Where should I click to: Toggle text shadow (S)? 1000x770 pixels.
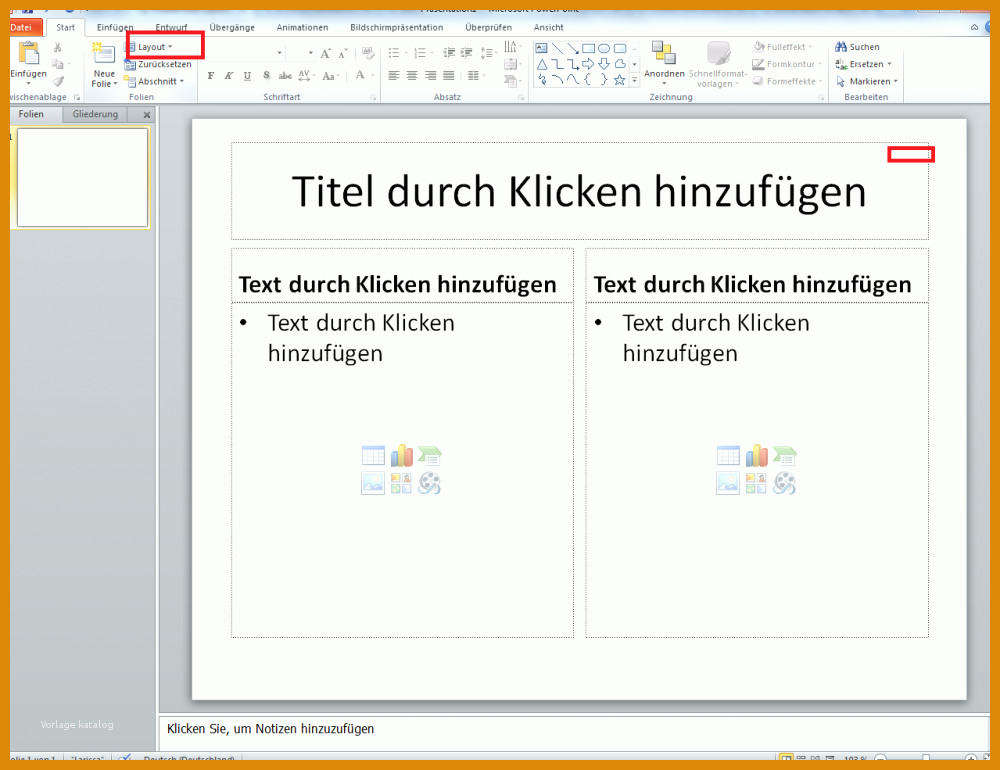[267, 76]
